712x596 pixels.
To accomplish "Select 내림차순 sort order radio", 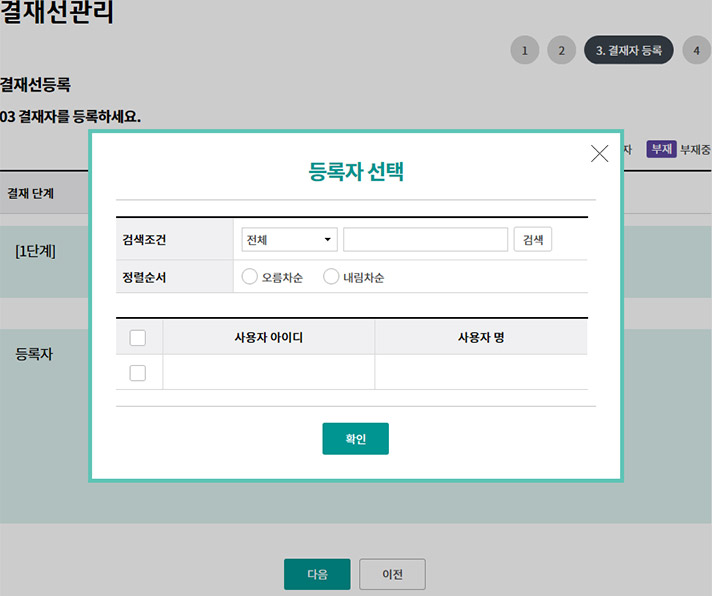I will [331, 277].
